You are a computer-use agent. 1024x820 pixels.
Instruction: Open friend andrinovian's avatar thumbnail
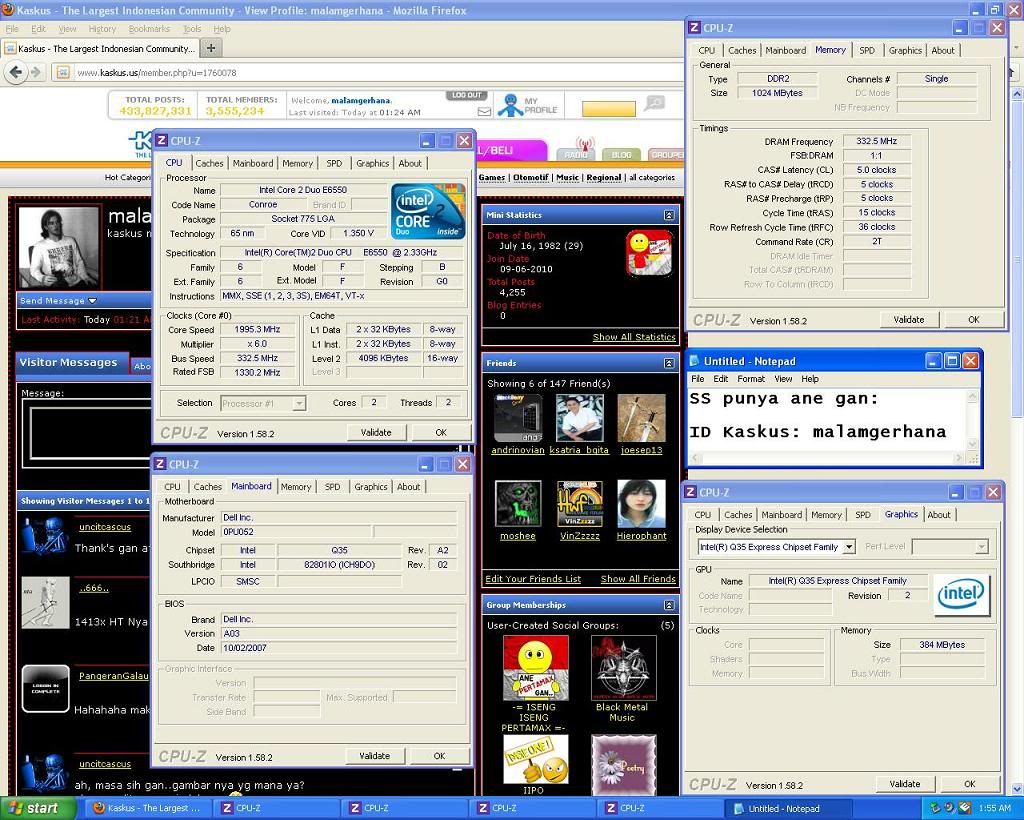click(x=518, y=418)
